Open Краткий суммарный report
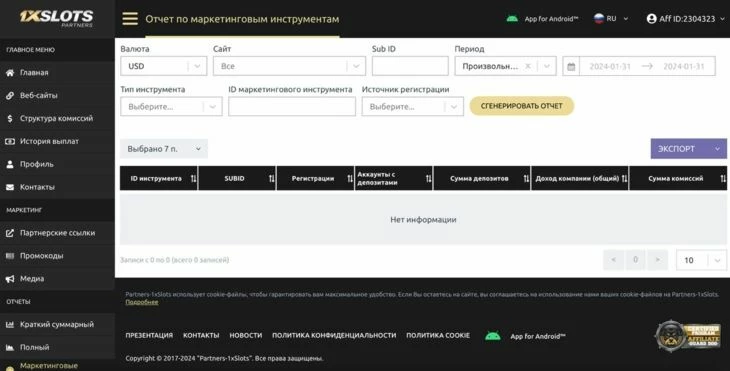 [57, 324]
